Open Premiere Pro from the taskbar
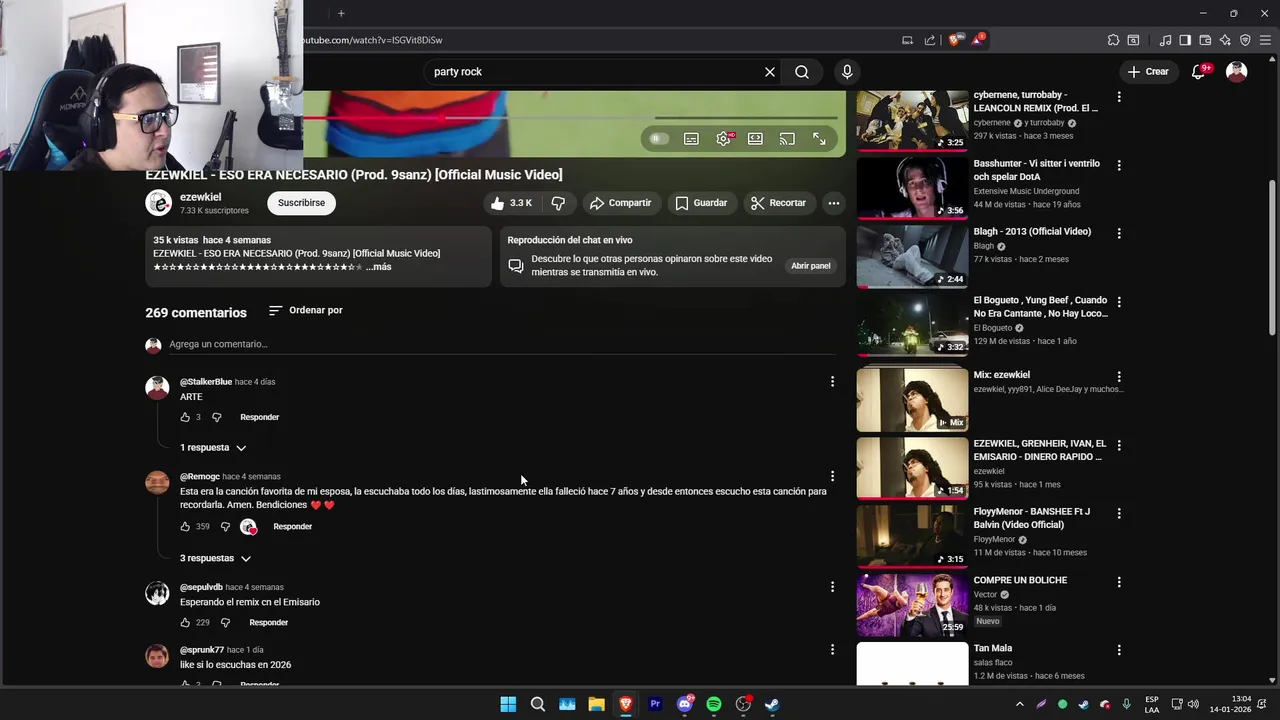 click(655, 704)
